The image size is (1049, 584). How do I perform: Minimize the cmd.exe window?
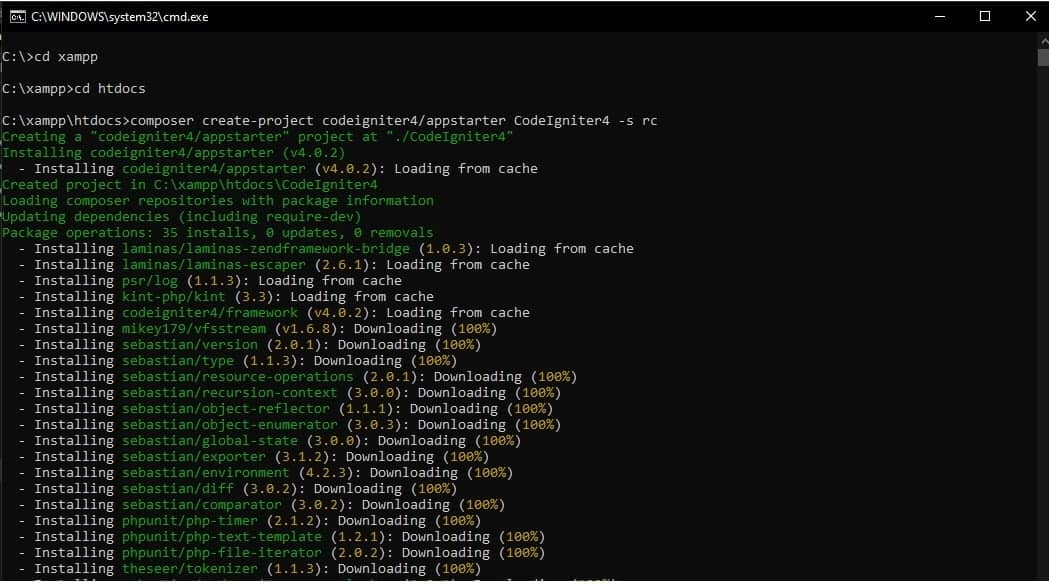940,17
